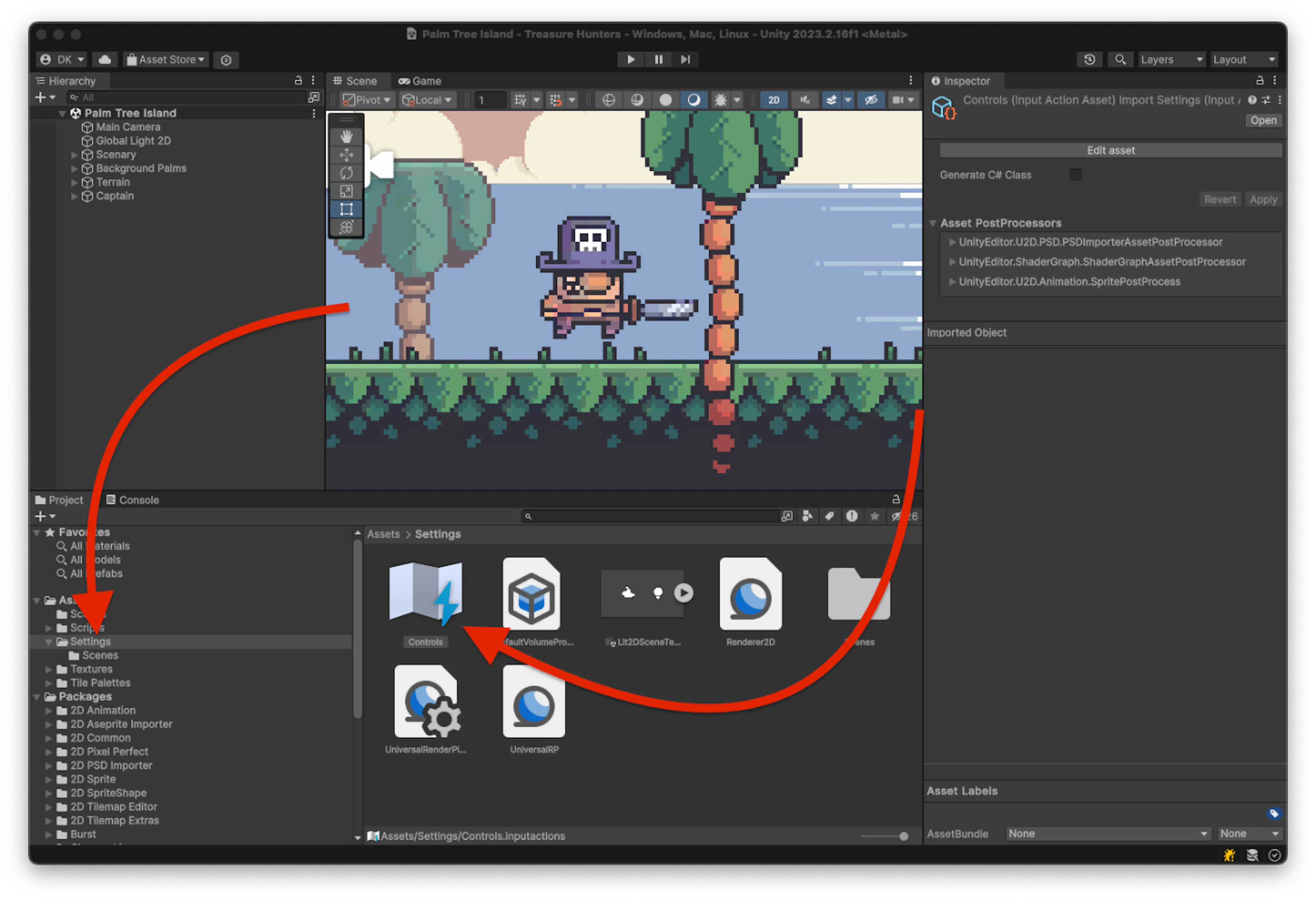1316x900 pixels.
Task: Click the cloud services icon
Action: click(x=104, y=59)
